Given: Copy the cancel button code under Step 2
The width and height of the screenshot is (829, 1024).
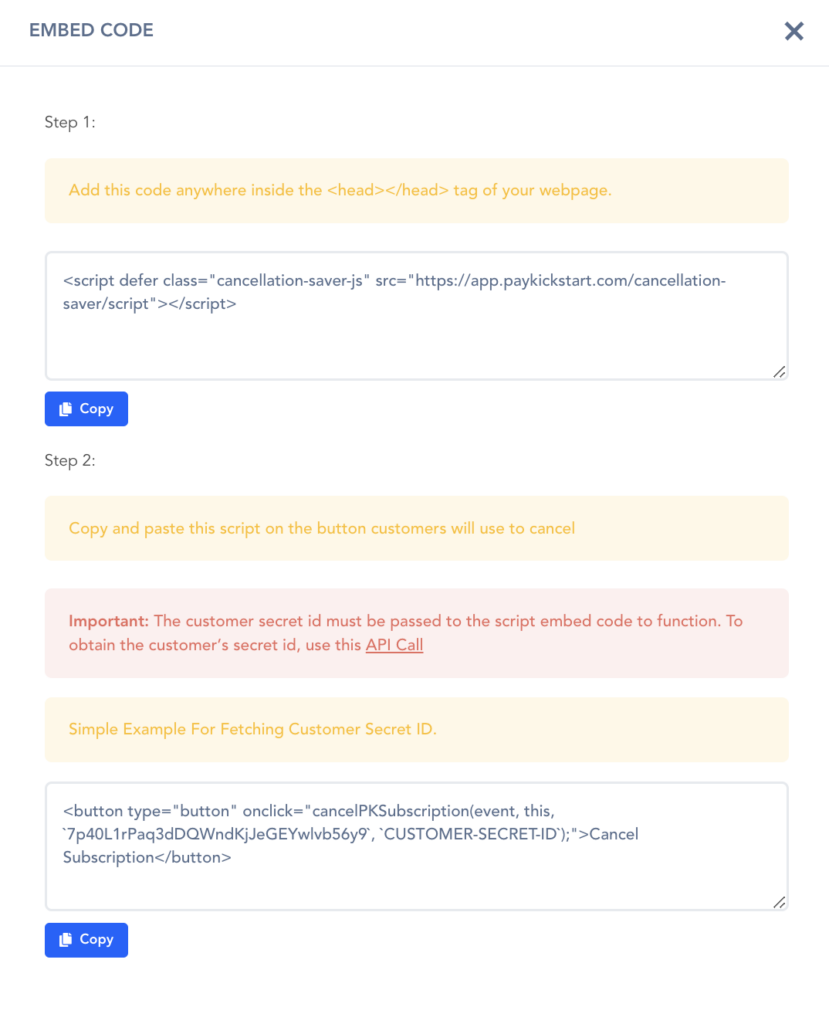Looking at the screenshot, I should point(86,940).
